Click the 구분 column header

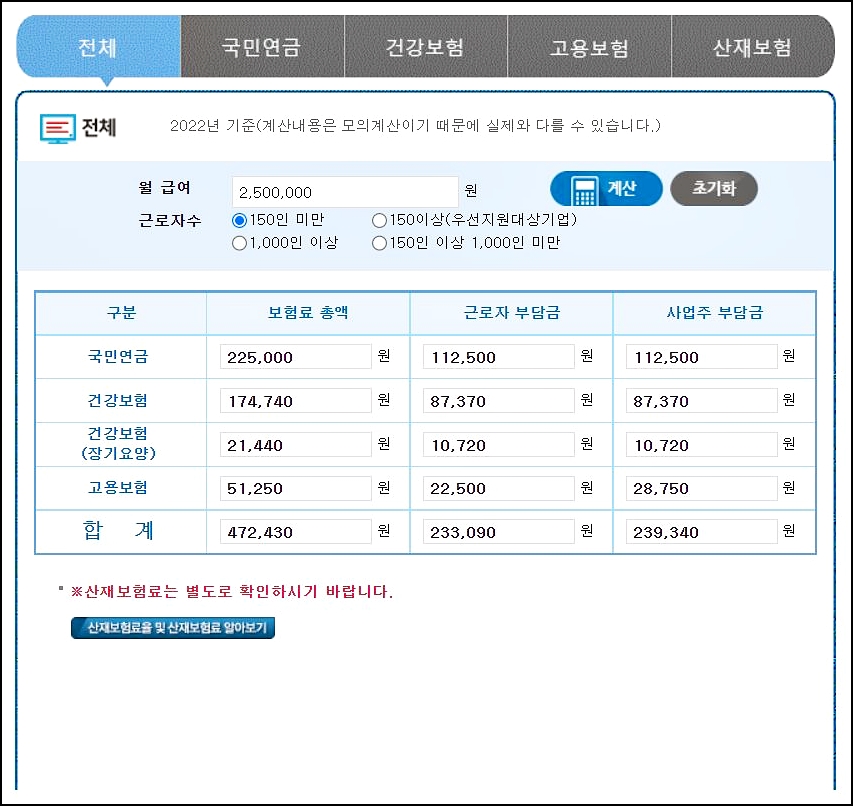coord(121,313)
